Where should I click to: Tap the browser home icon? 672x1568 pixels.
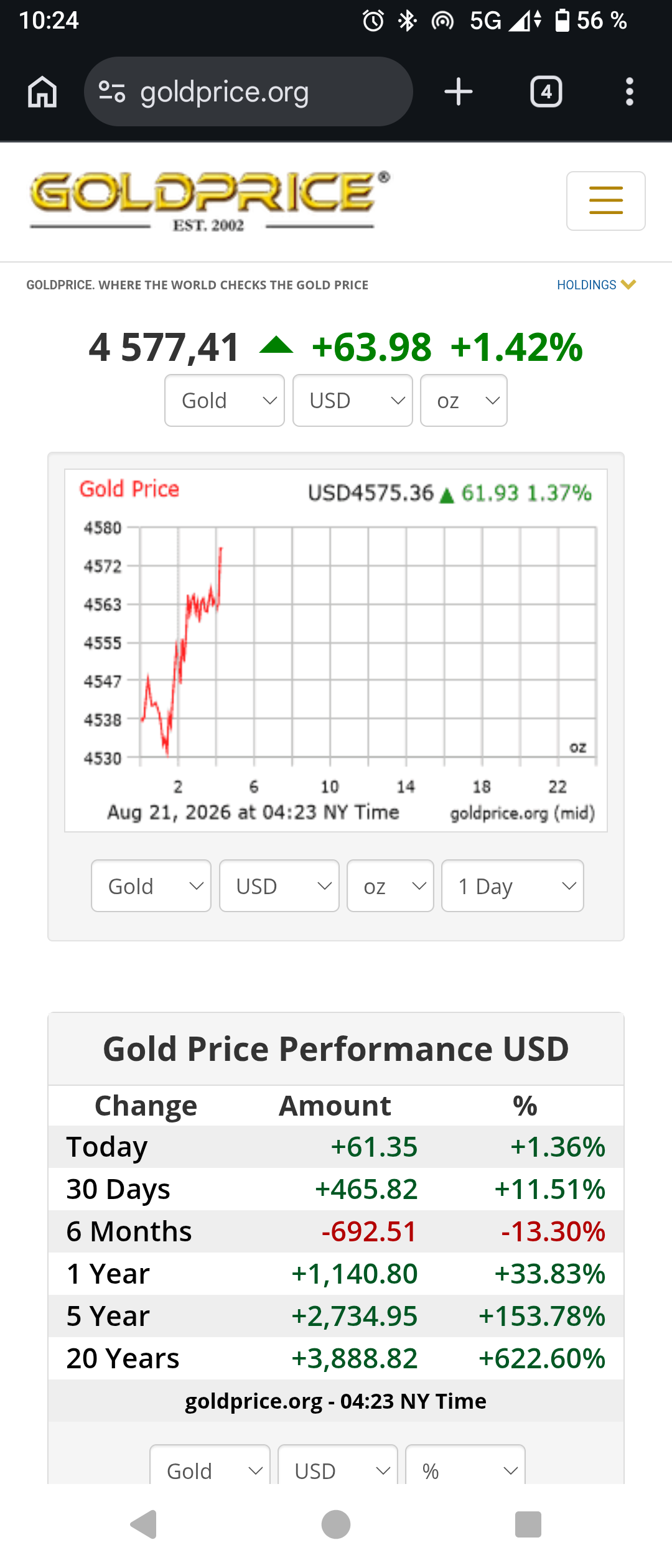(42, 92)
